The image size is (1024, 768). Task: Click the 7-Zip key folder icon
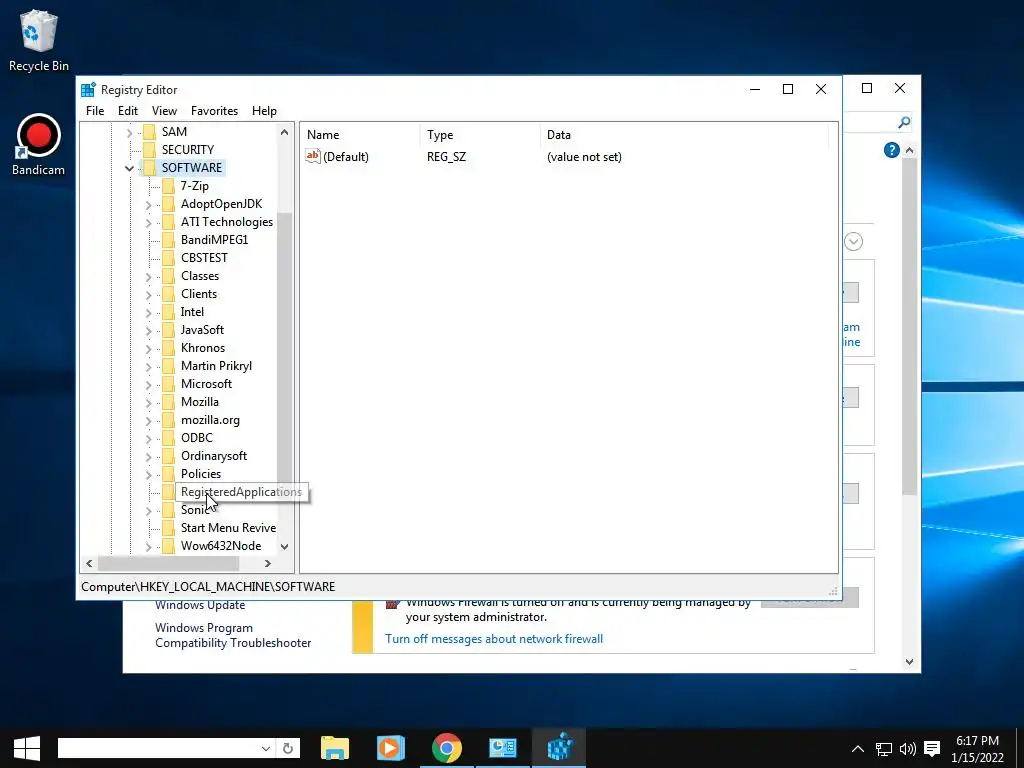(168, 186)
